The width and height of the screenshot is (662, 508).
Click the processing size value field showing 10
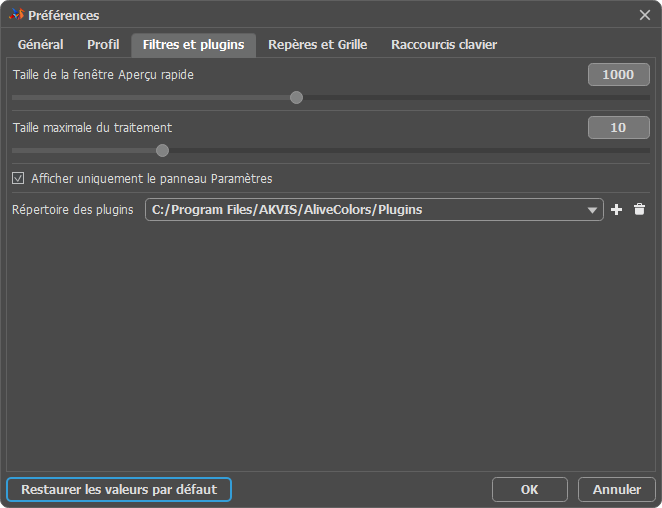(x=619, y=128)
